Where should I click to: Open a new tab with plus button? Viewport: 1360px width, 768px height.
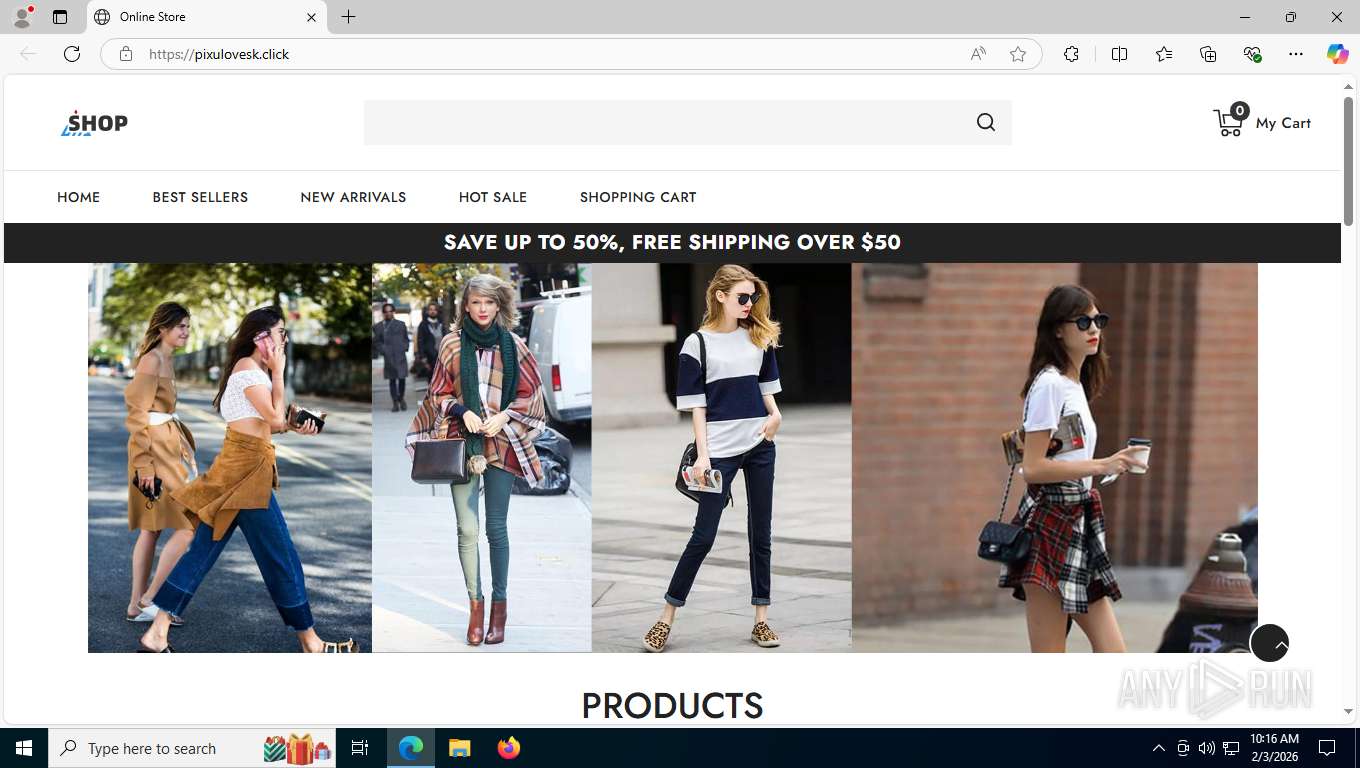click(x=348, y=17)
